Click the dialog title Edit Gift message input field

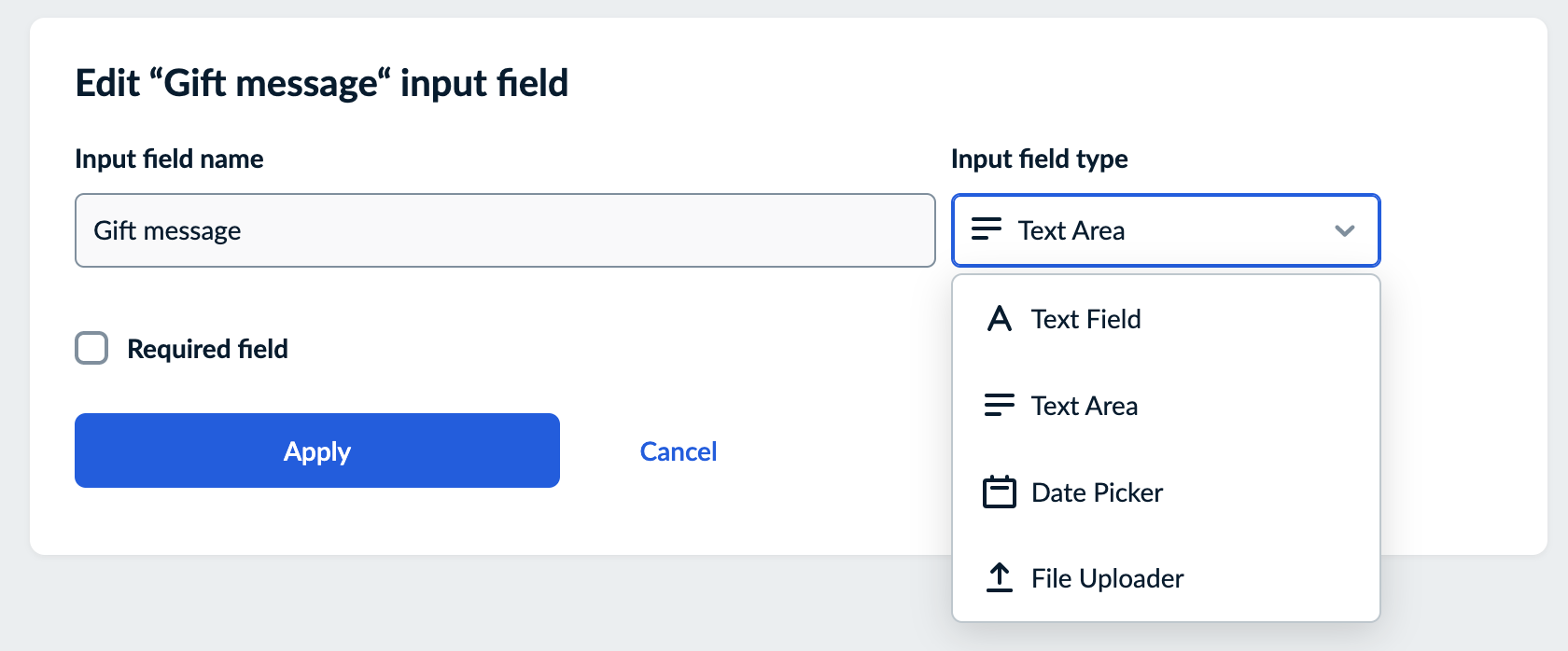321,82
